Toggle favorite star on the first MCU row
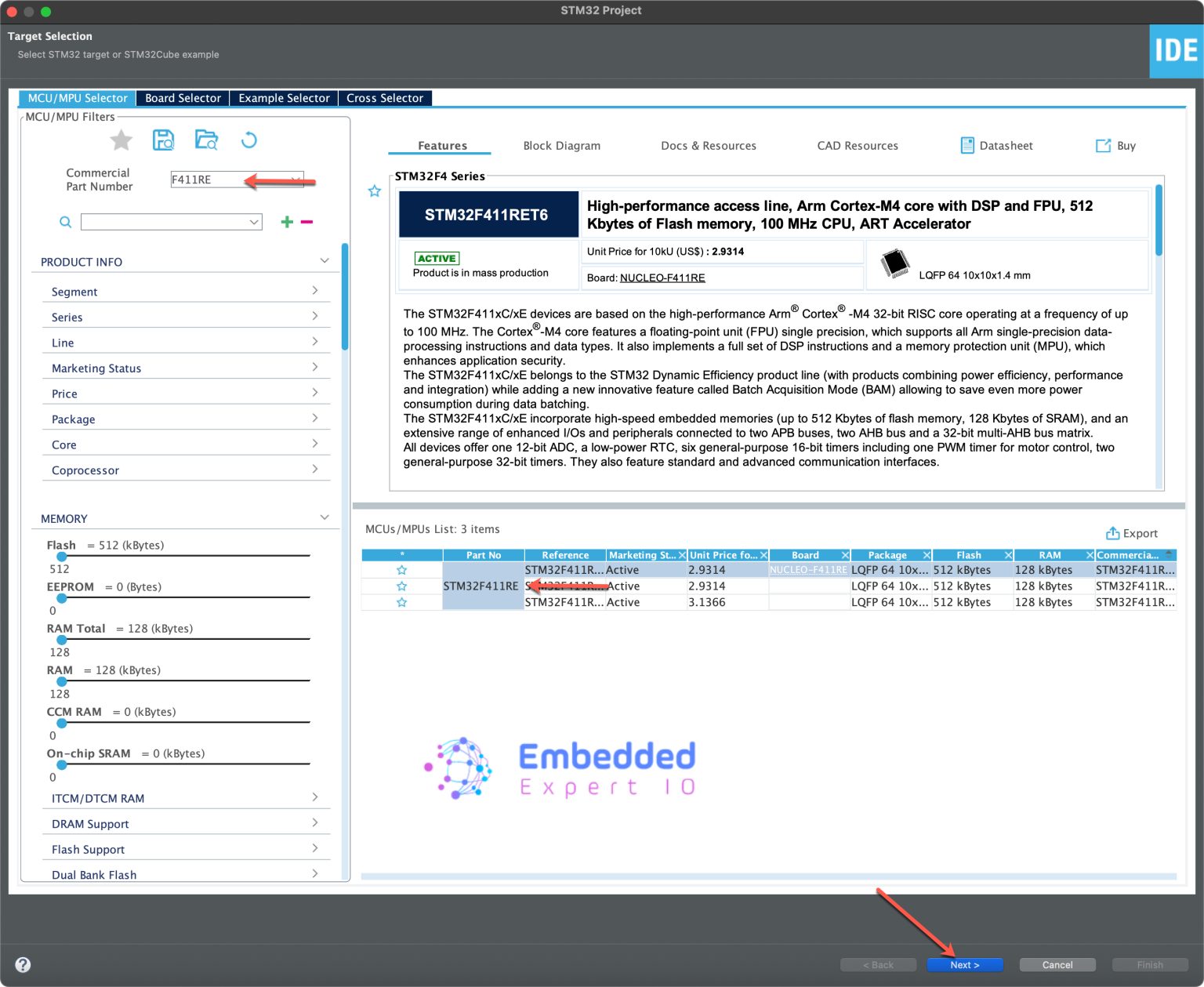 tap(401, 569)
